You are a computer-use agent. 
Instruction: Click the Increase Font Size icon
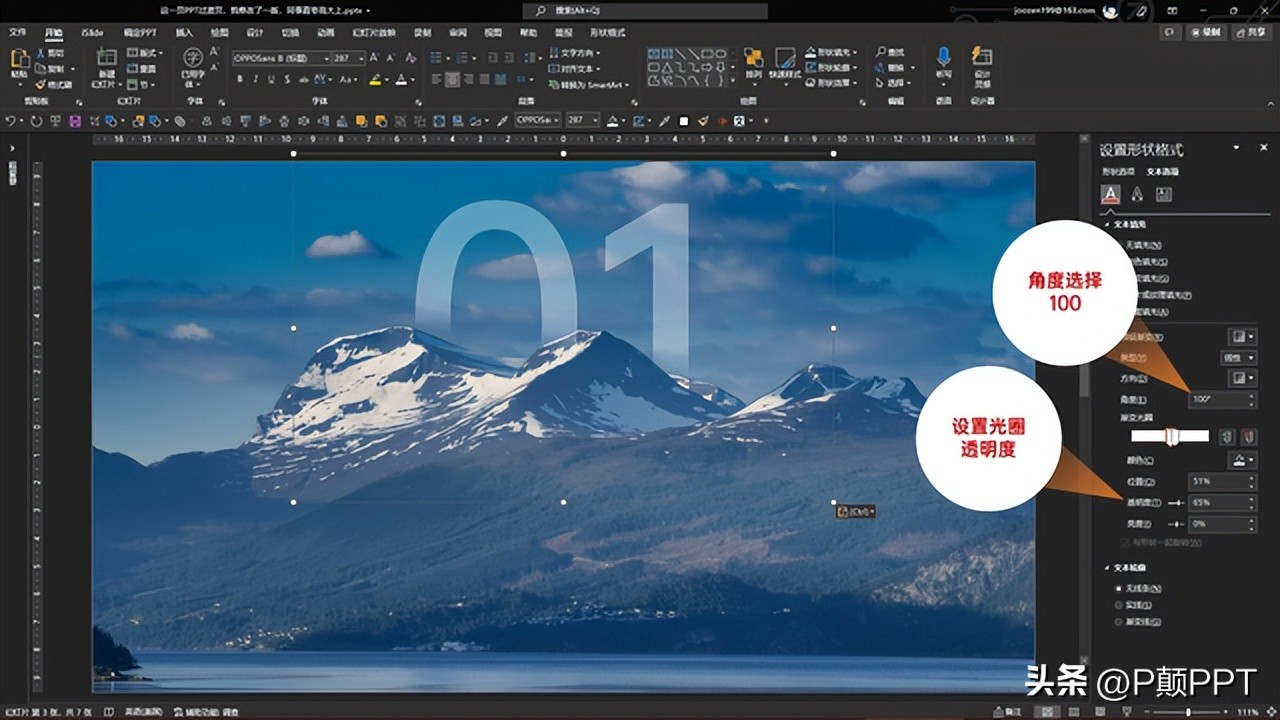pos(376,58)
